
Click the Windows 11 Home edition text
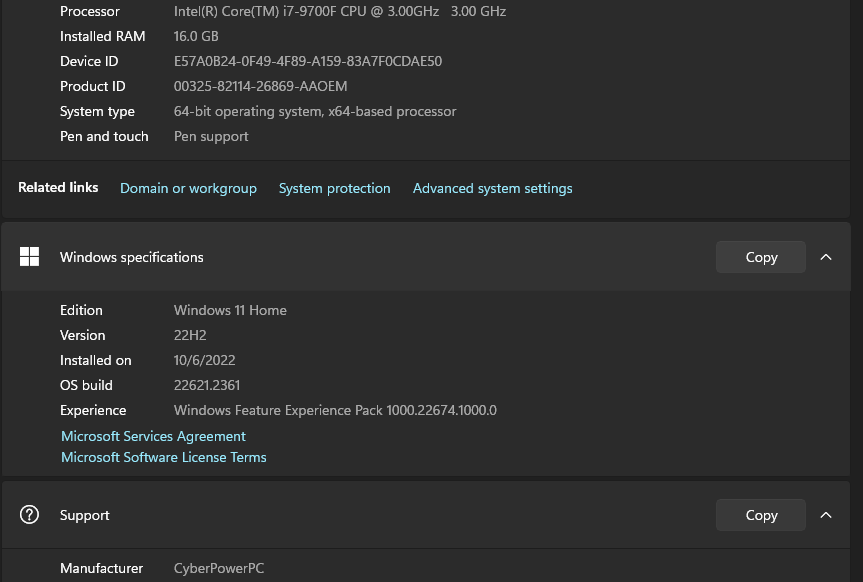[230, 310]
